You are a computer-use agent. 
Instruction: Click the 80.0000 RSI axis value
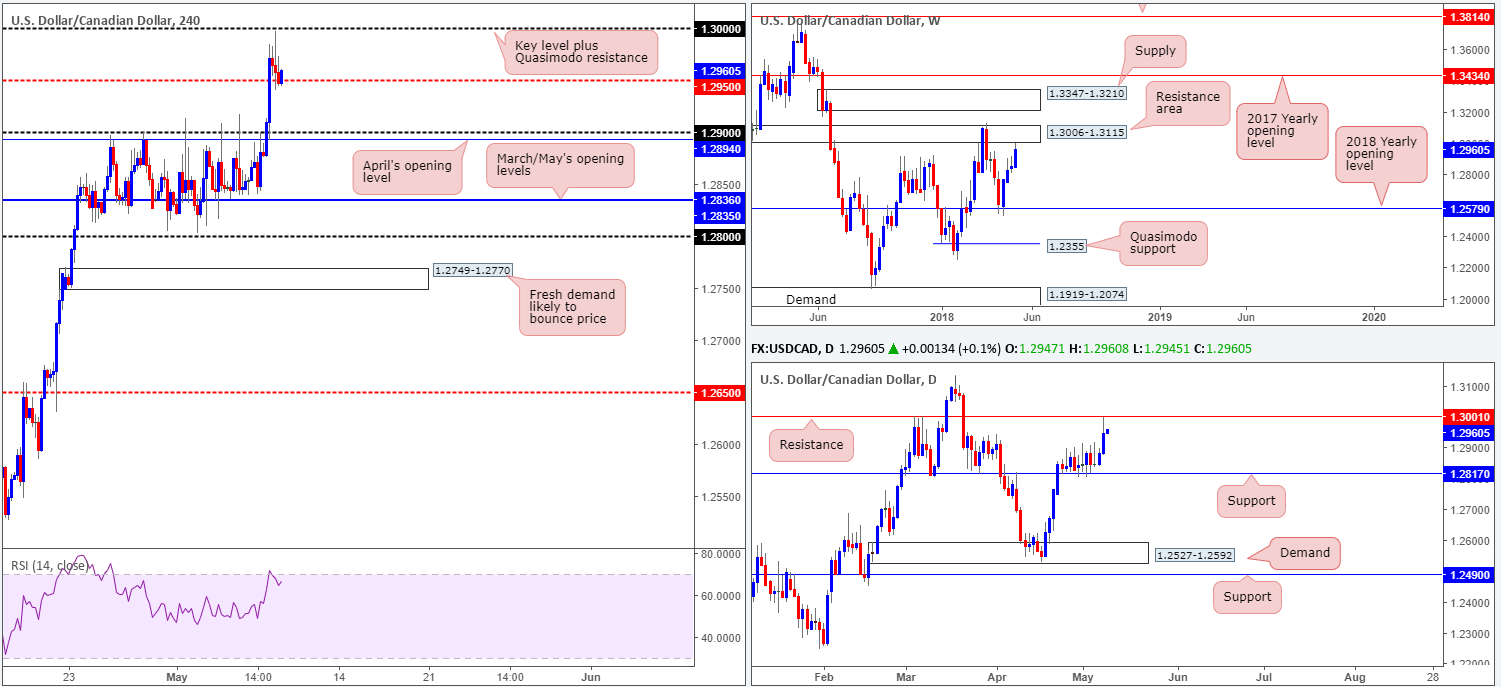click(722, 553)
